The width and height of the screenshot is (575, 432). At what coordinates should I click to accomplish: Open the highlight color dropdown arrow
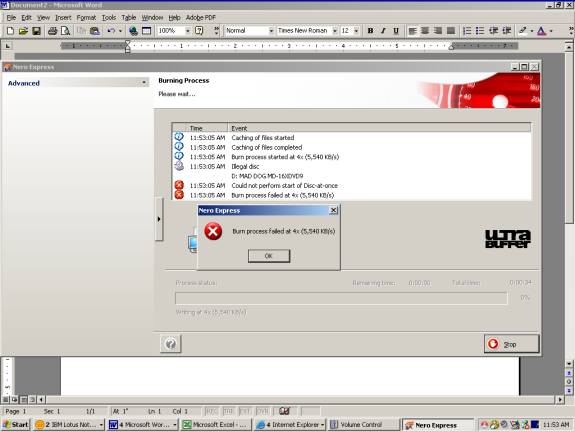[532, 31]
